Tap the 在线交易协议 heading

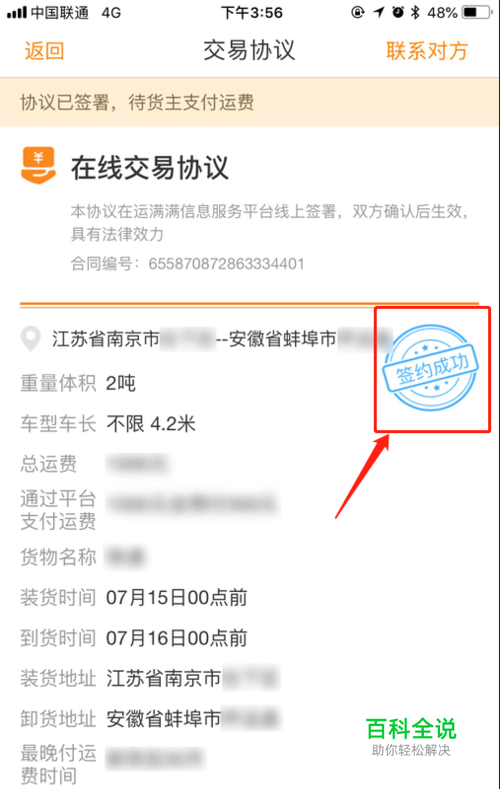(150, 168)
